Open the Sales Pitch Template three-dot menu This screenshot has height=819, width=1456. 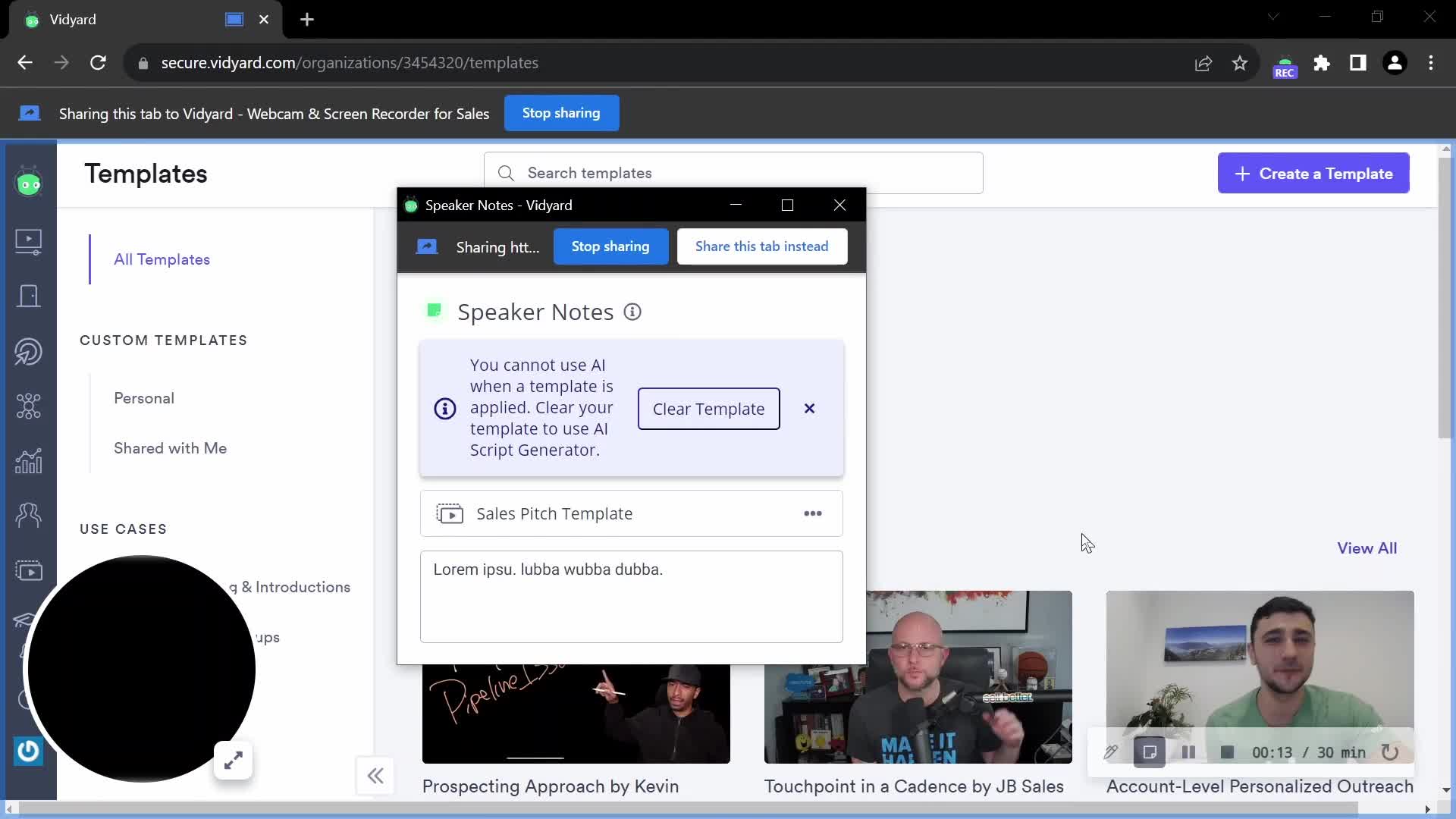click(813, 513)
